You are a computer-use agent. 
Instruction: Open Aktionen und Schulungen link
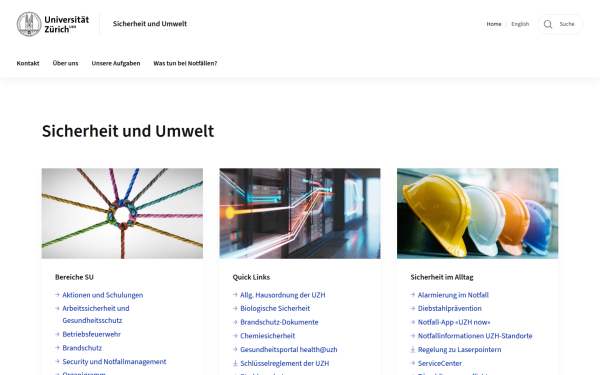click(x=103, y=295)
